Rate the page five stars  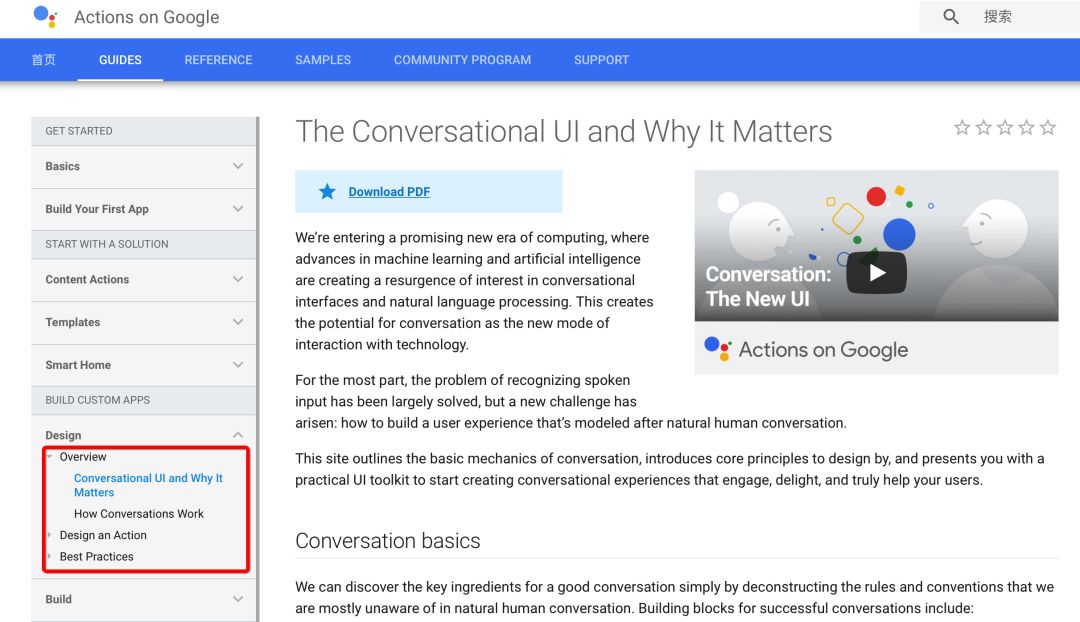point(1048,127)
